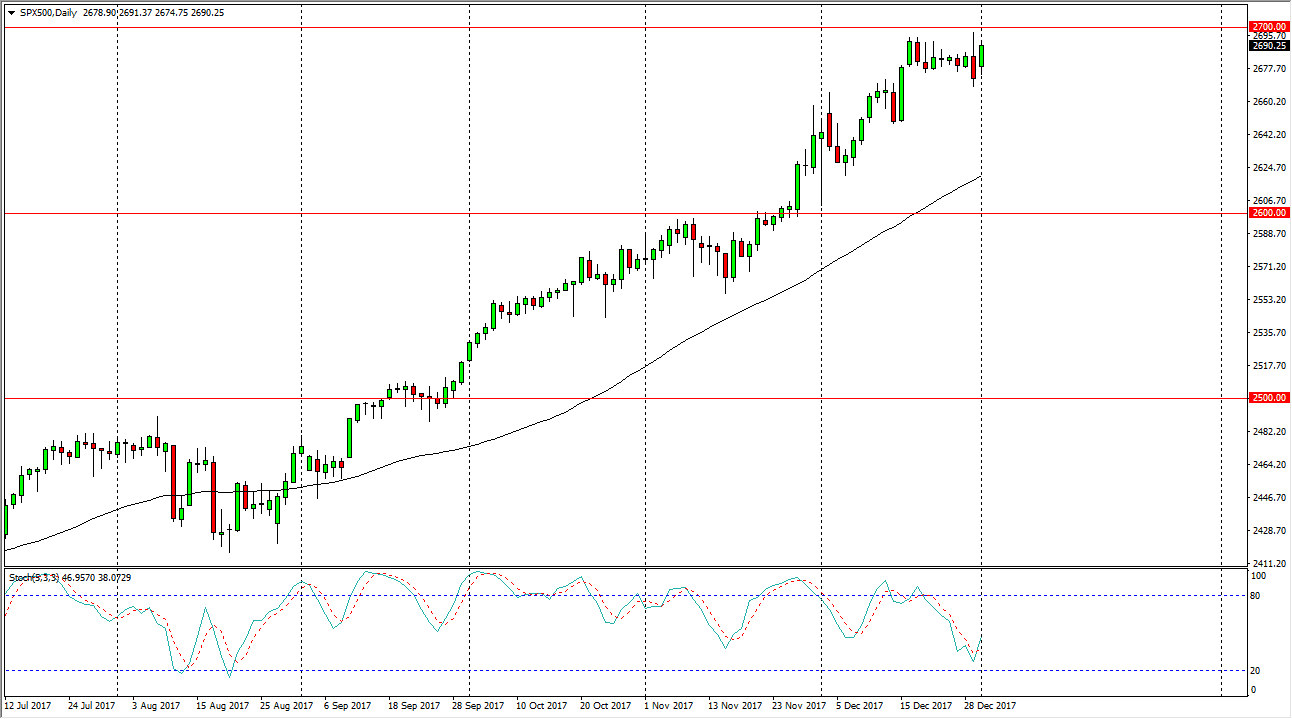1292x719 pixels.
Task: Select the current price tag 2690.25
Action: pyautogui.click(x=1268, y=45)
